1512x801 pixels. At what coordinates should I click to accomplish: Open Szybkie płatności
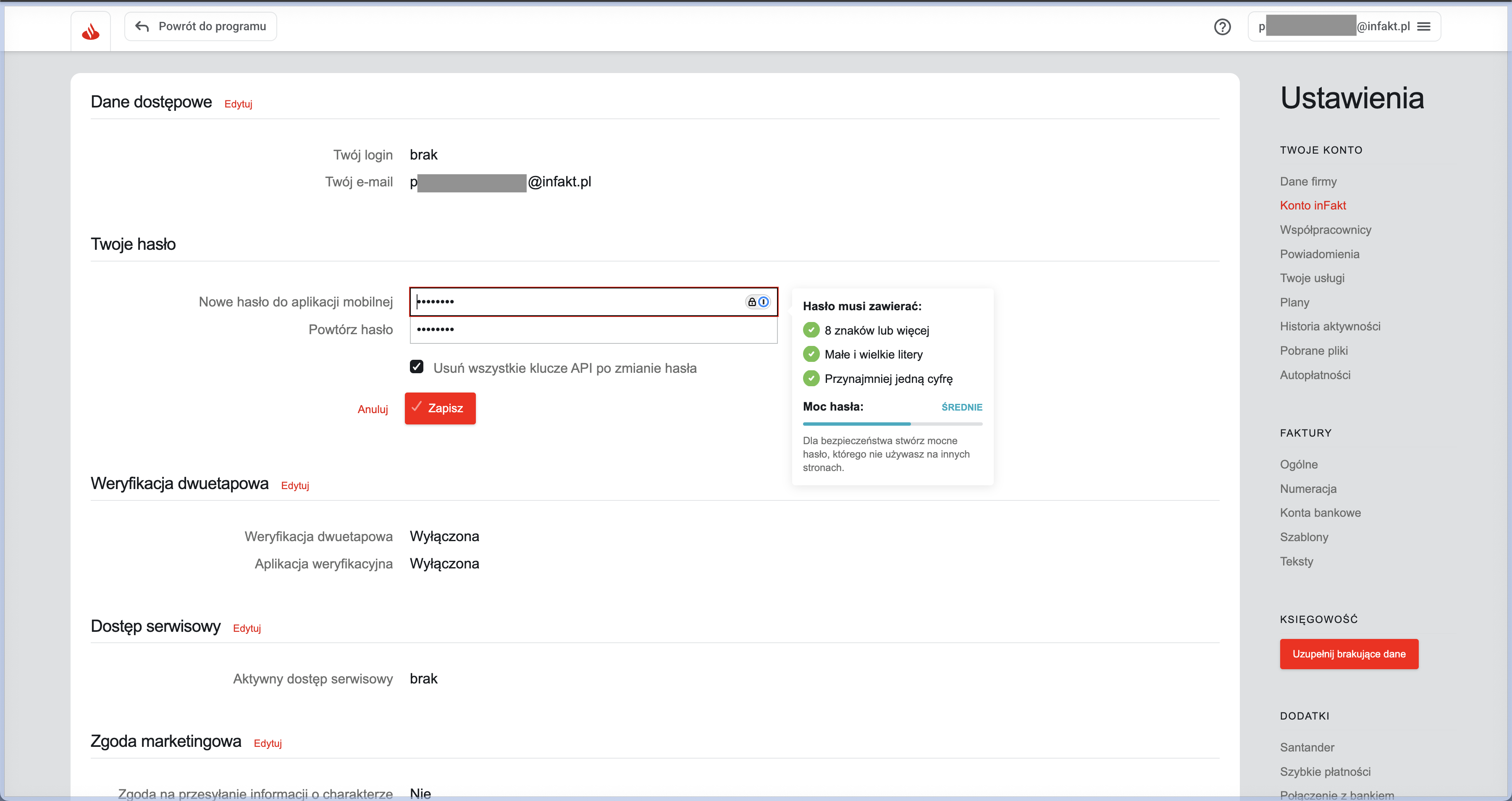1326,772
